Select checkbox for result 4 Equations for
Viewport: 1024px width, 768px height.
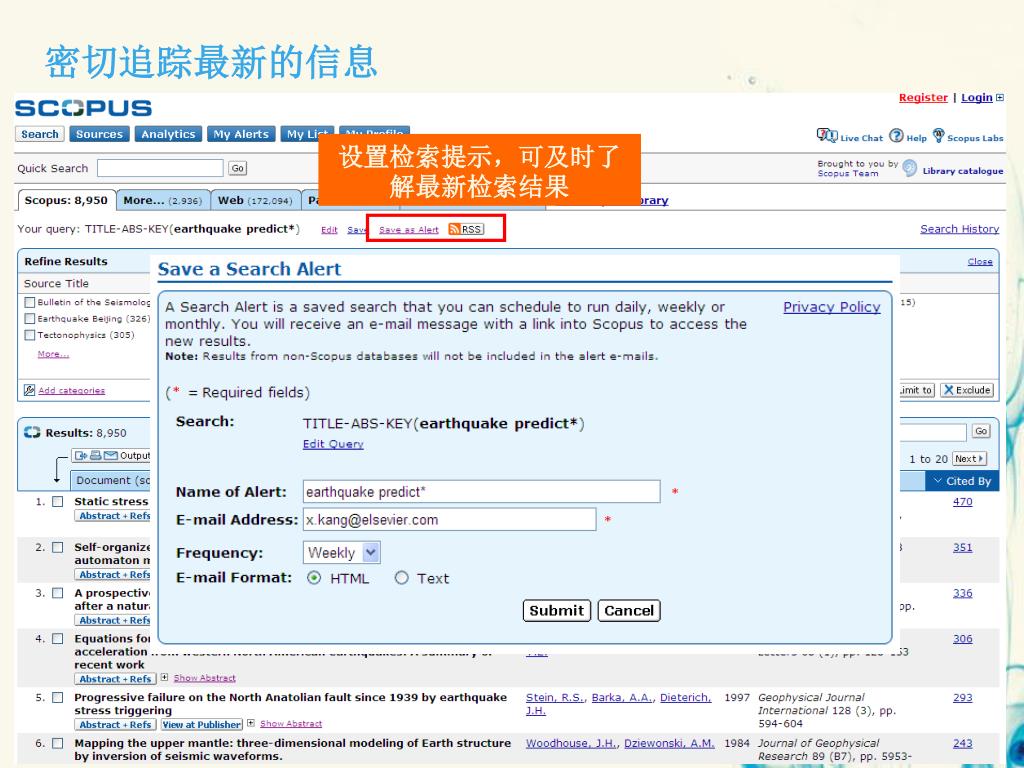pyautogui.click(x=57, y=639)
